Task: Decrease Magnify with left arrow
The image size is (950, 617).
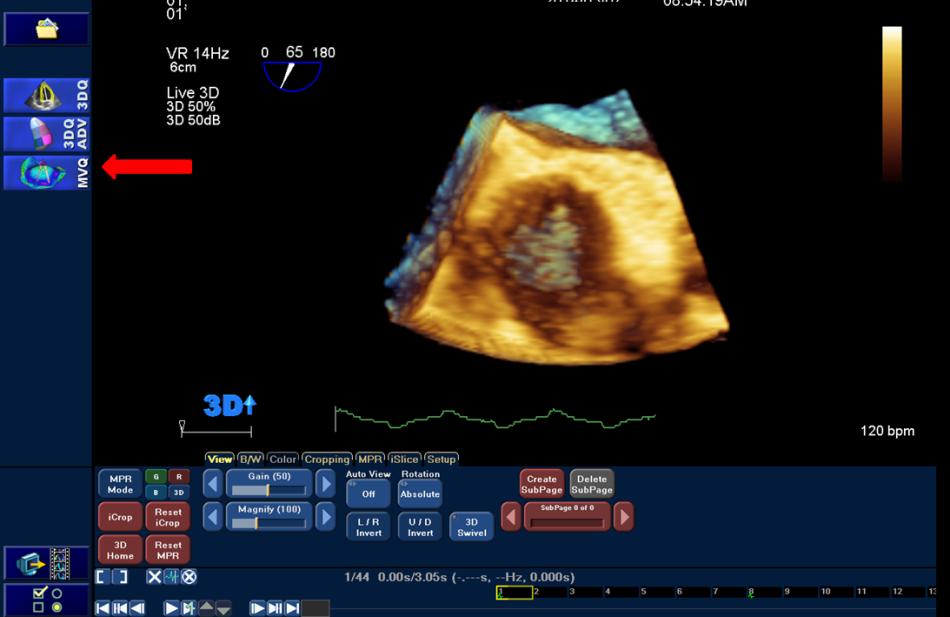Action: pos(212,517)
